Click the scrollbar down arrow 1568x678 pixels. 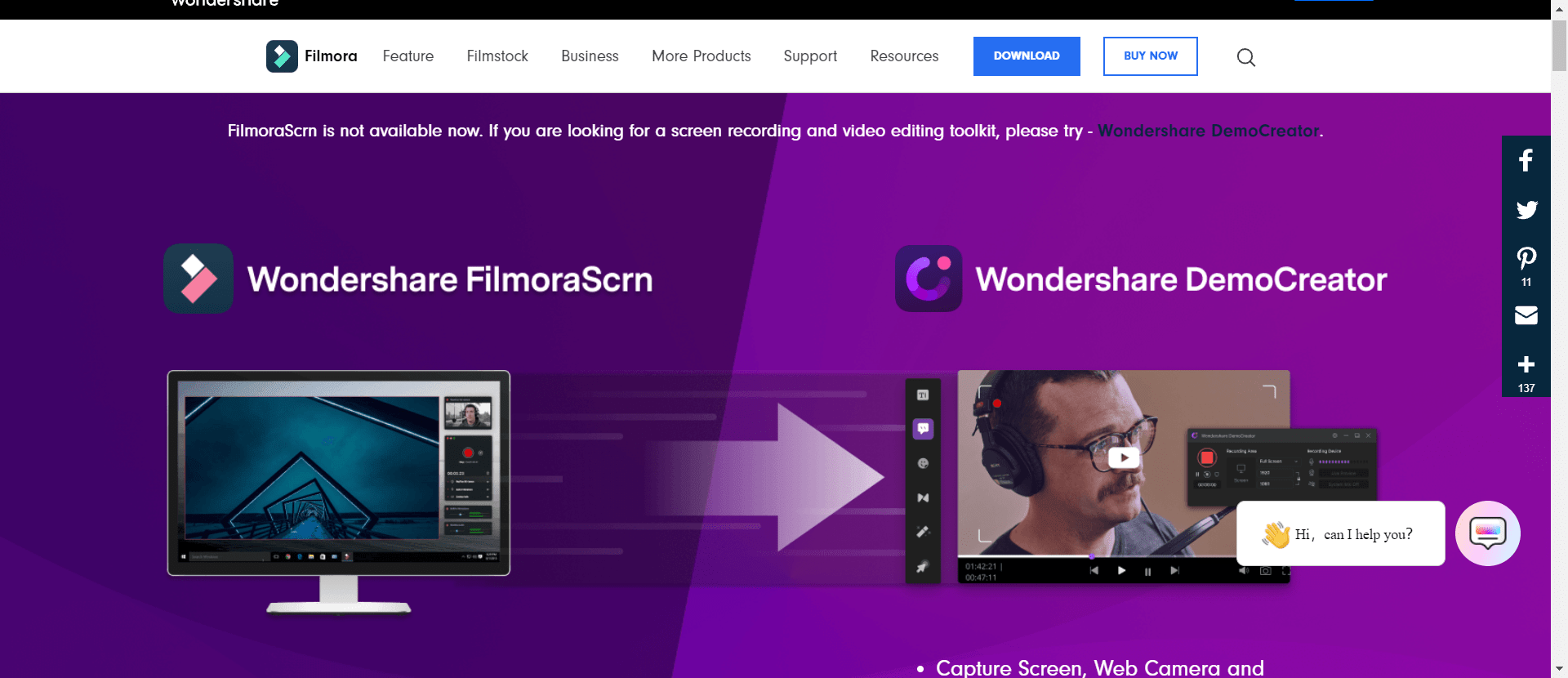[1559, 670]
